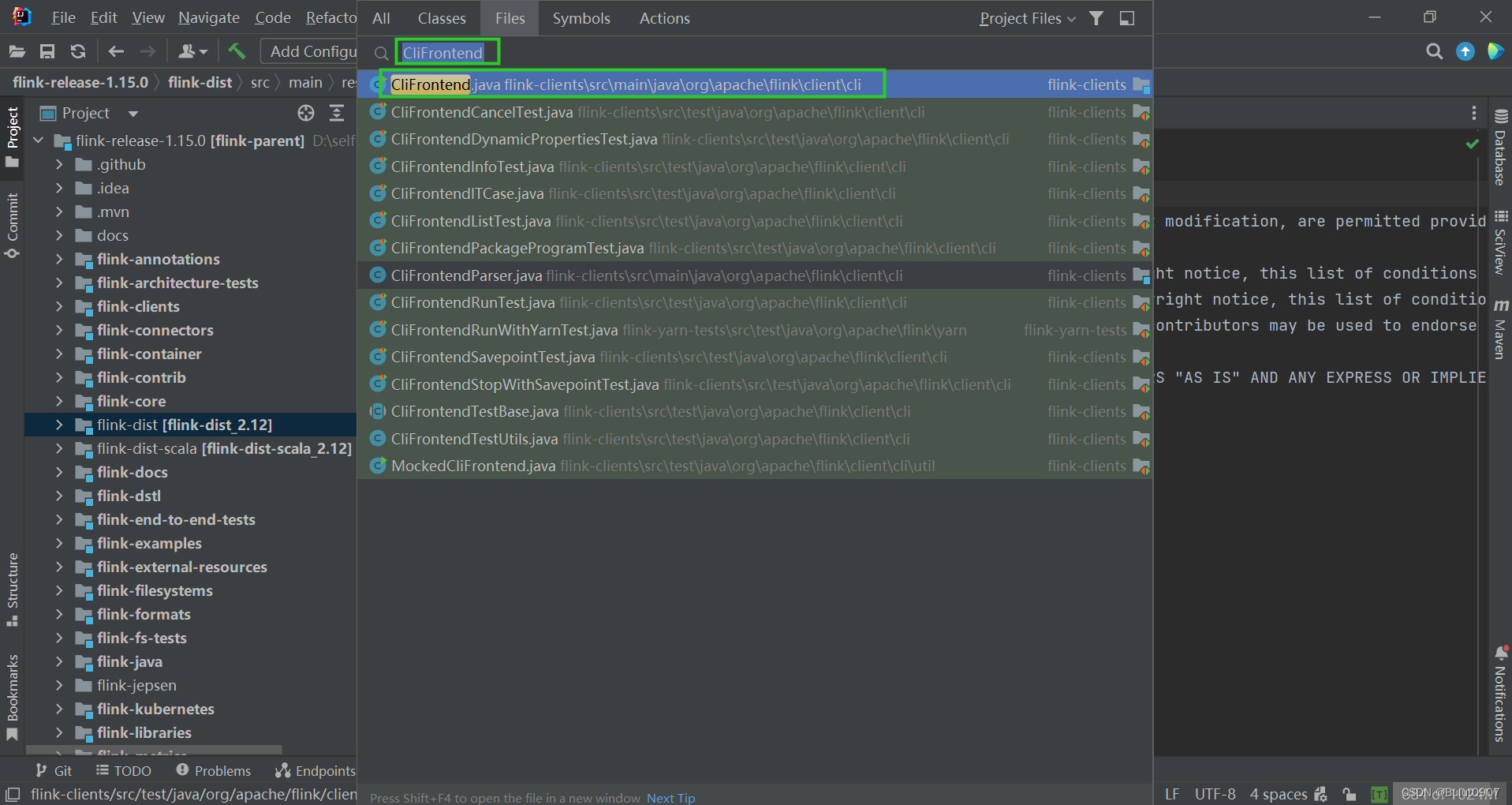Click the UTF-8 encoding status bar entry

tap(1215, 794)
